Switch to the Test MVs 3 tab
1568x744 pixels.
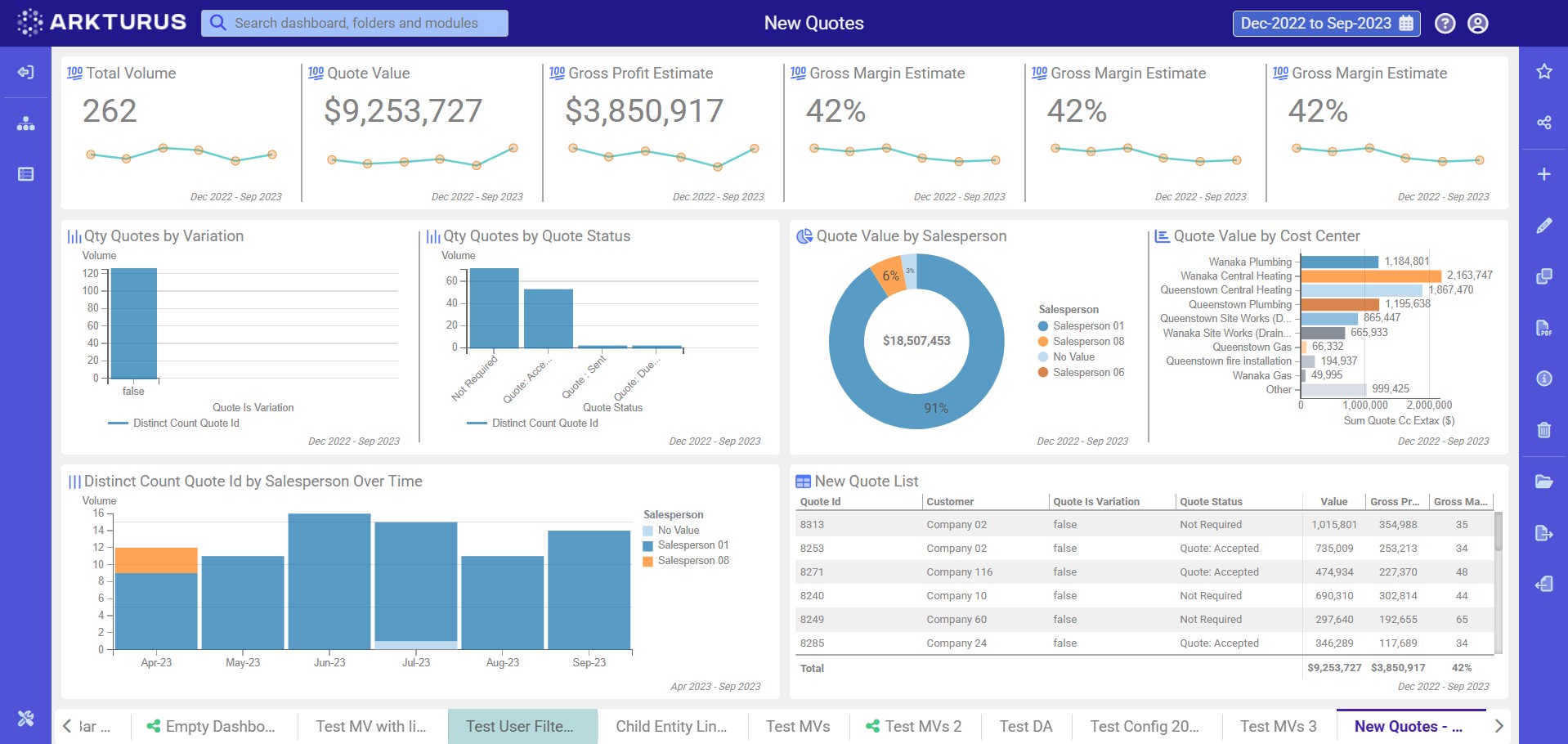pos(1278,726)
